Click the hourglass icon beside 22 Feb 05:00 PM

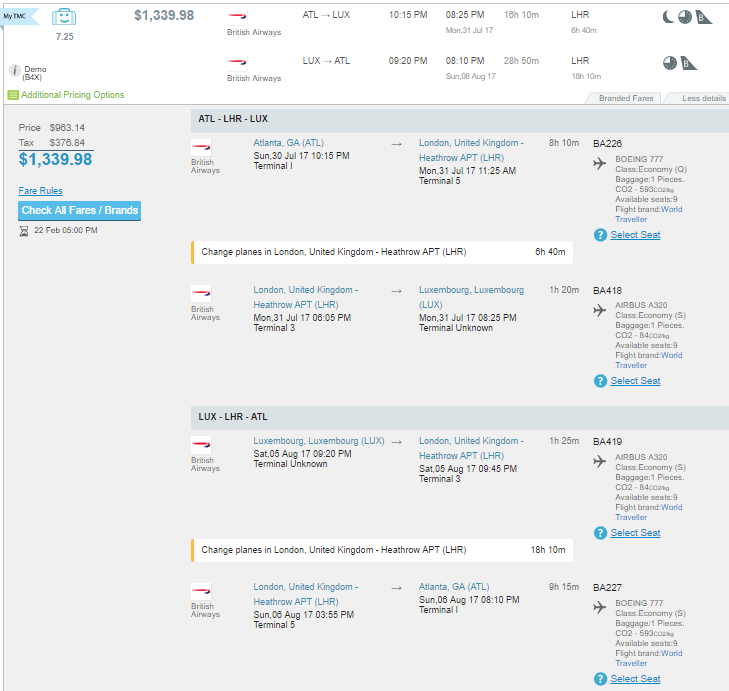pos(24,231)
